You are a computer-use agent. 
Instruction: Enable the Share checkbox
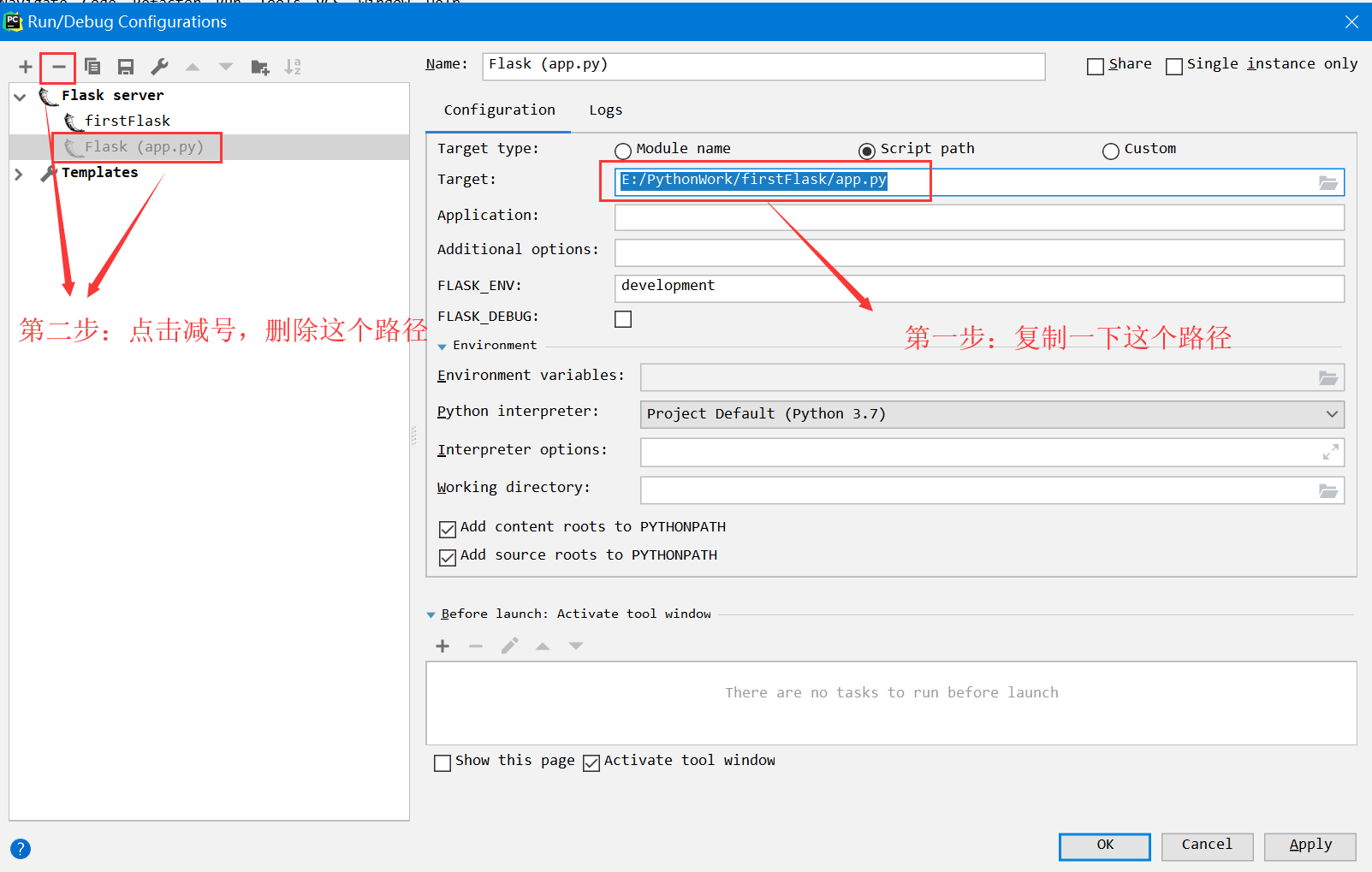point(1096,66)
